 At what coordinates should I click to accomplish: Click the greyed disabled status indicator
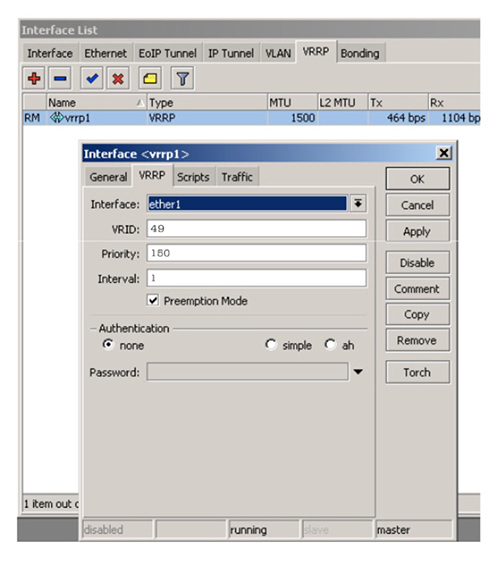tap(117, 530)
